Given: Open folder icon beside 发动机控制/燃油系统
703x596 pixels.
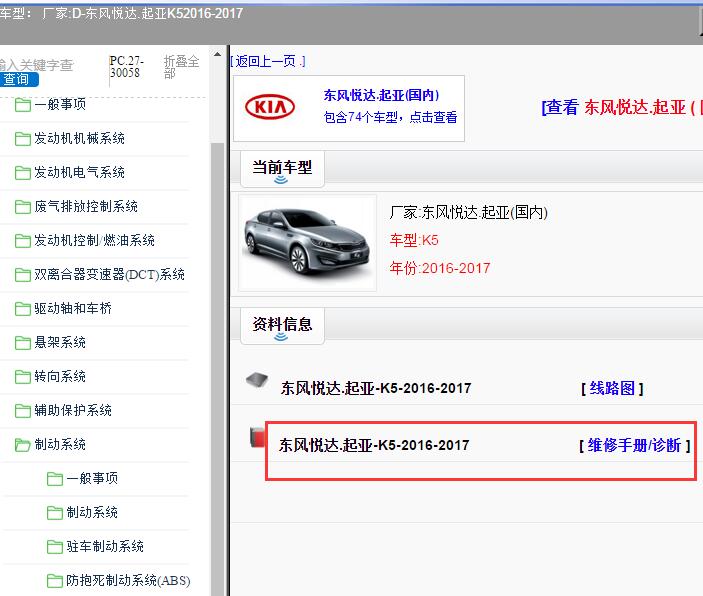Looking at the screenshot, I should pos(22,241).
